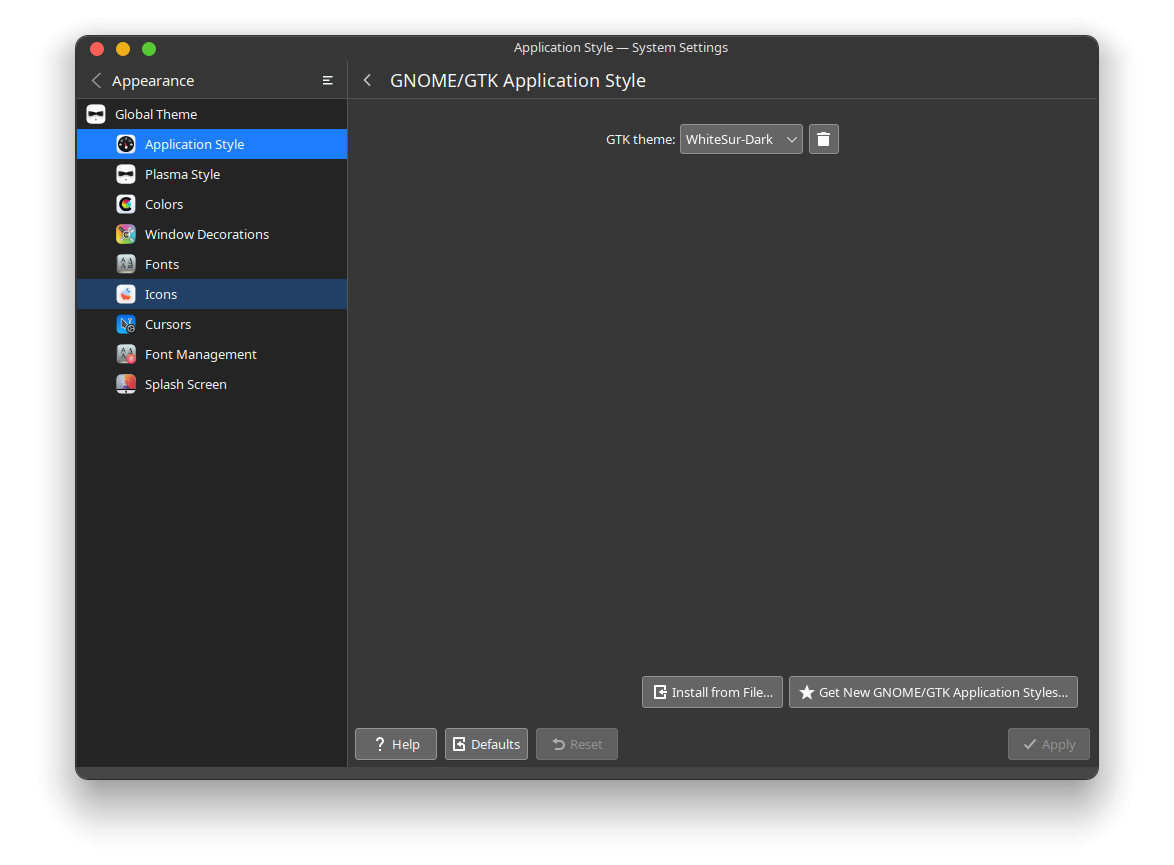Click the Apply button
1174x865 pixels.
click(1048, 744)
